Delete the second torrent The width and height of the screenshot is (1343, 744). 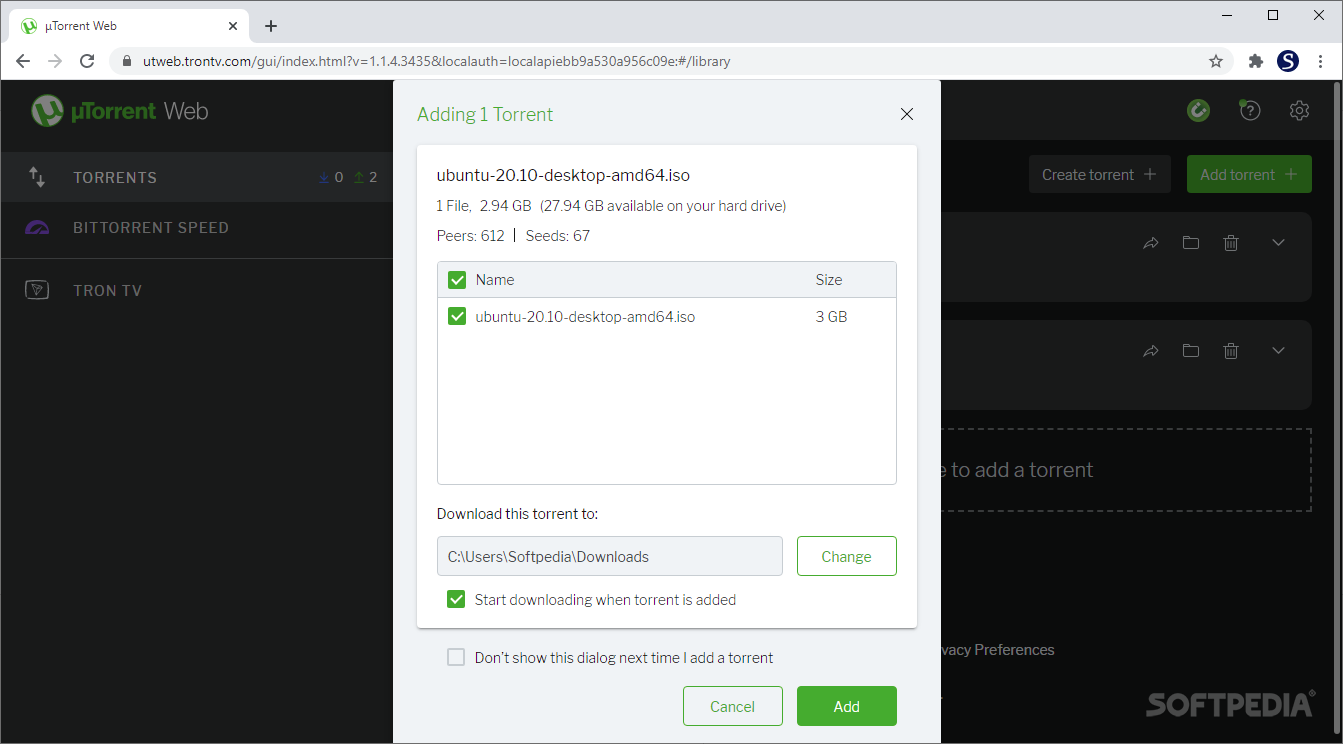click(1231, 351)
